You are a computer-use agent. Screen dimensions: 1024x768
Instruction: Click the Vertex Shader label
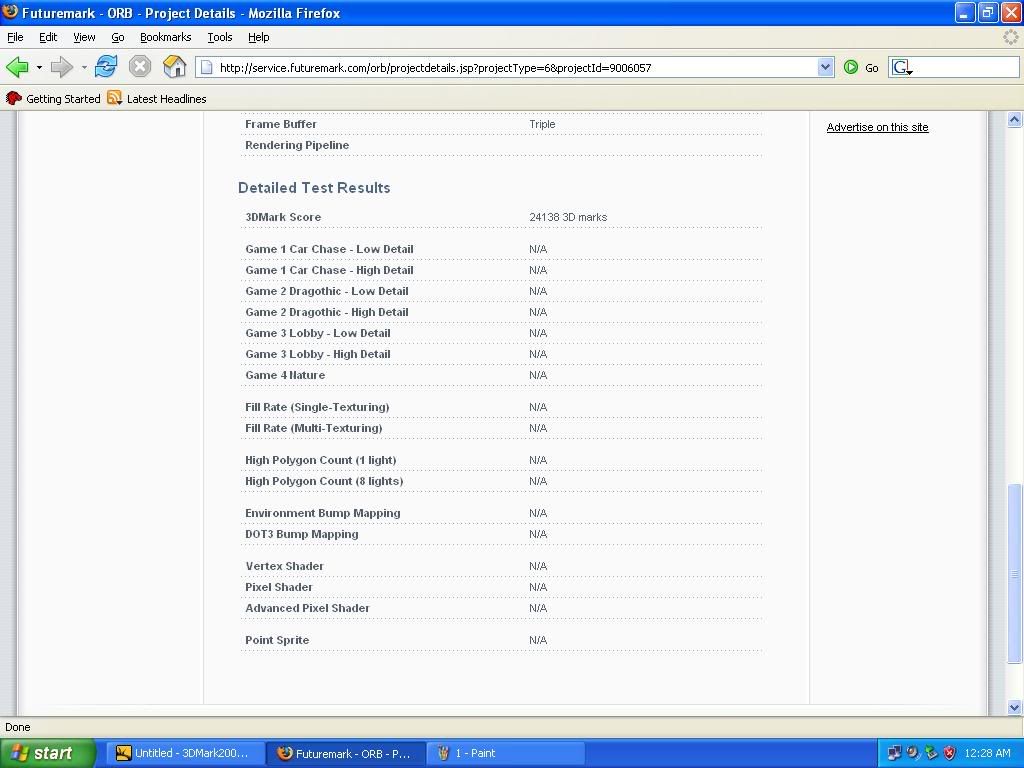284,566
